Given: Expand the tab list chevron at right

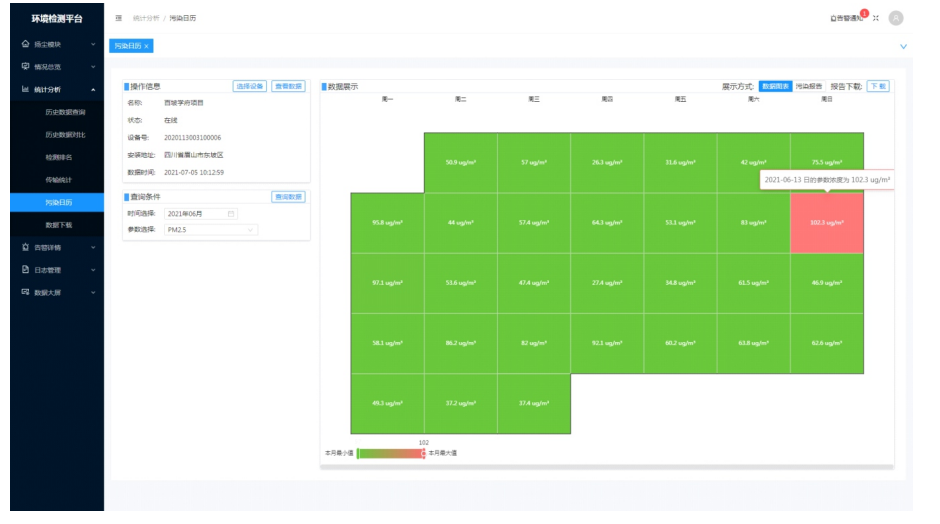Looking at the screenshot, I should pyautogui.click(x=904, y=46).
